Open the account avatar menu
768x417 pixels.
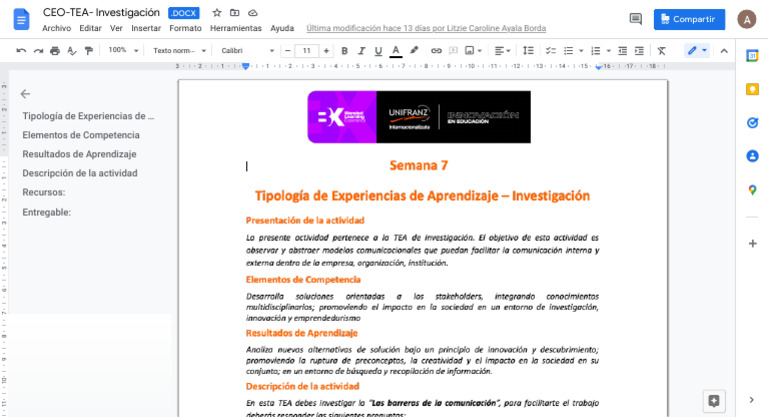[747, 19]
